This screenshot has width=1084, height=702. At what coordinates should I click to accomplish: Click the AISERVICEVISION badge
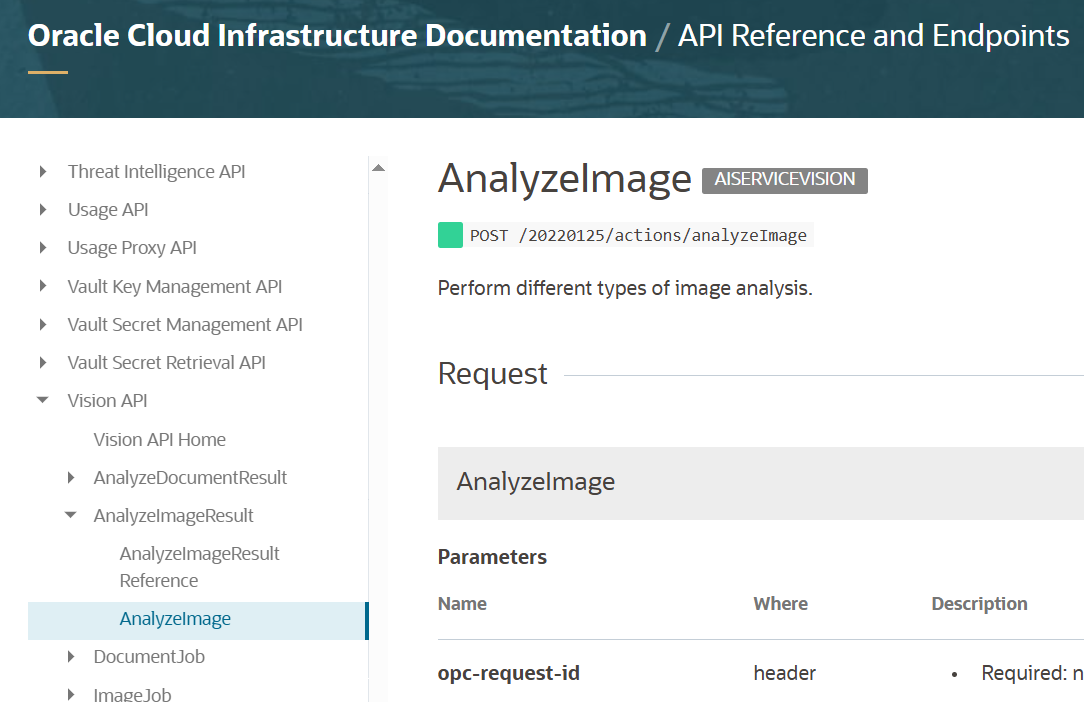tap(785, 180)
